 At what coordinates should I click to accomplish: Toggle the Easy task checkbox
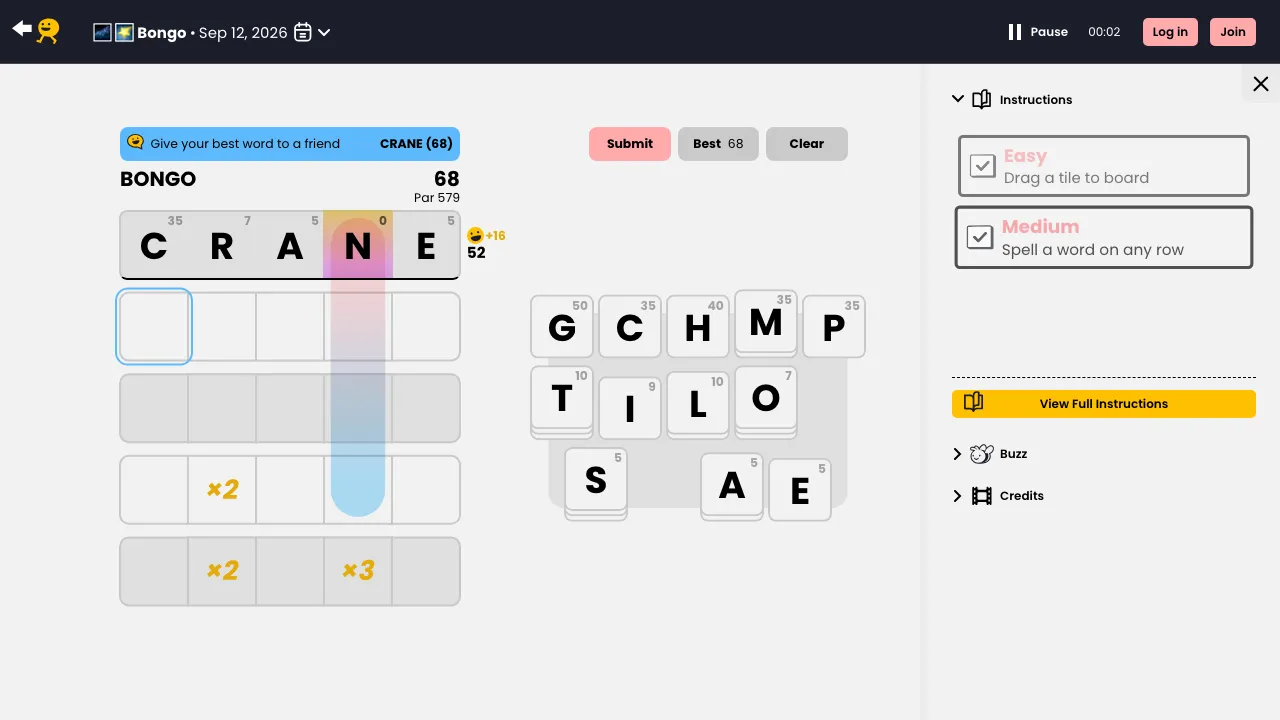click(x=983, y=165)
